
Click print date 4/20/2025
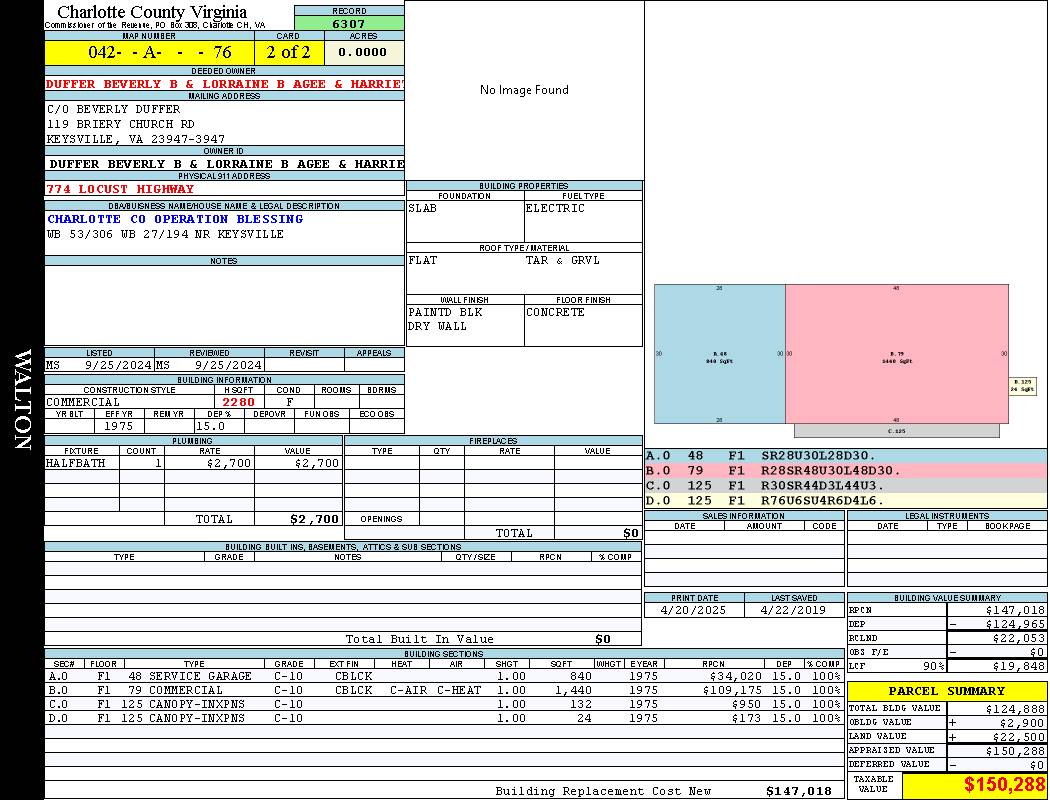pyautogui.click(x=693, y=611)
